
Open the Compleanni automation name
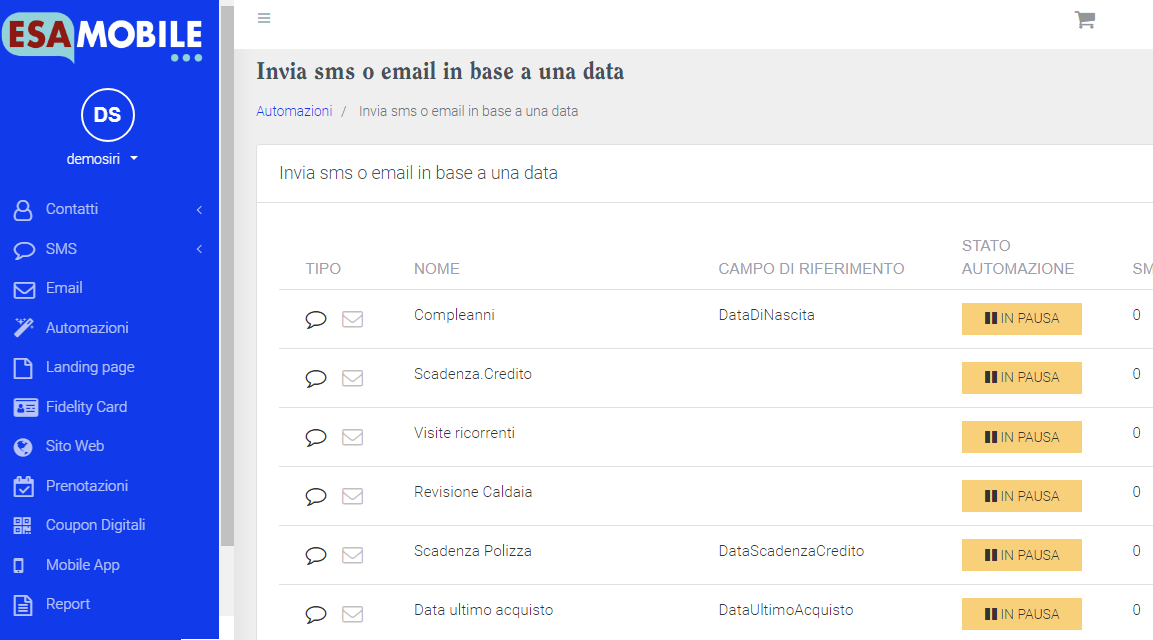tap(454, 315)
